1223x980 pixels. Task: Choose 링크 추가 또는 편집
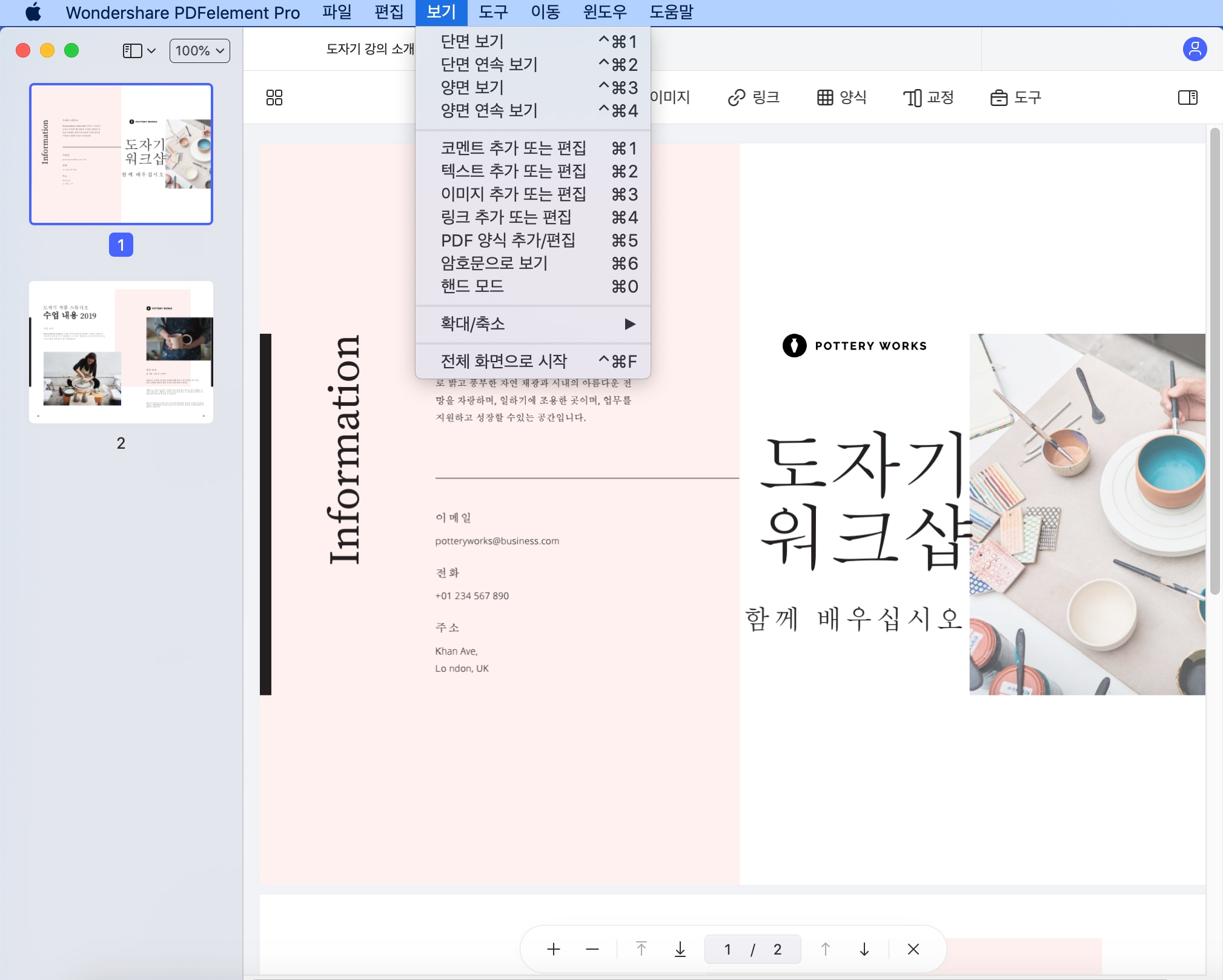(533, 217)
